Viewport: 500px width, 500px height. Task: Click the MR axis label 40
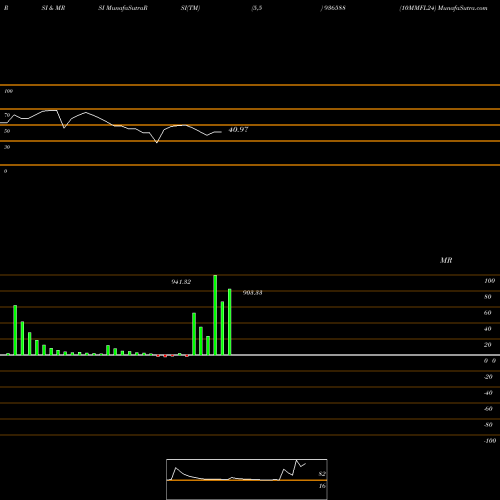(488, 329)
